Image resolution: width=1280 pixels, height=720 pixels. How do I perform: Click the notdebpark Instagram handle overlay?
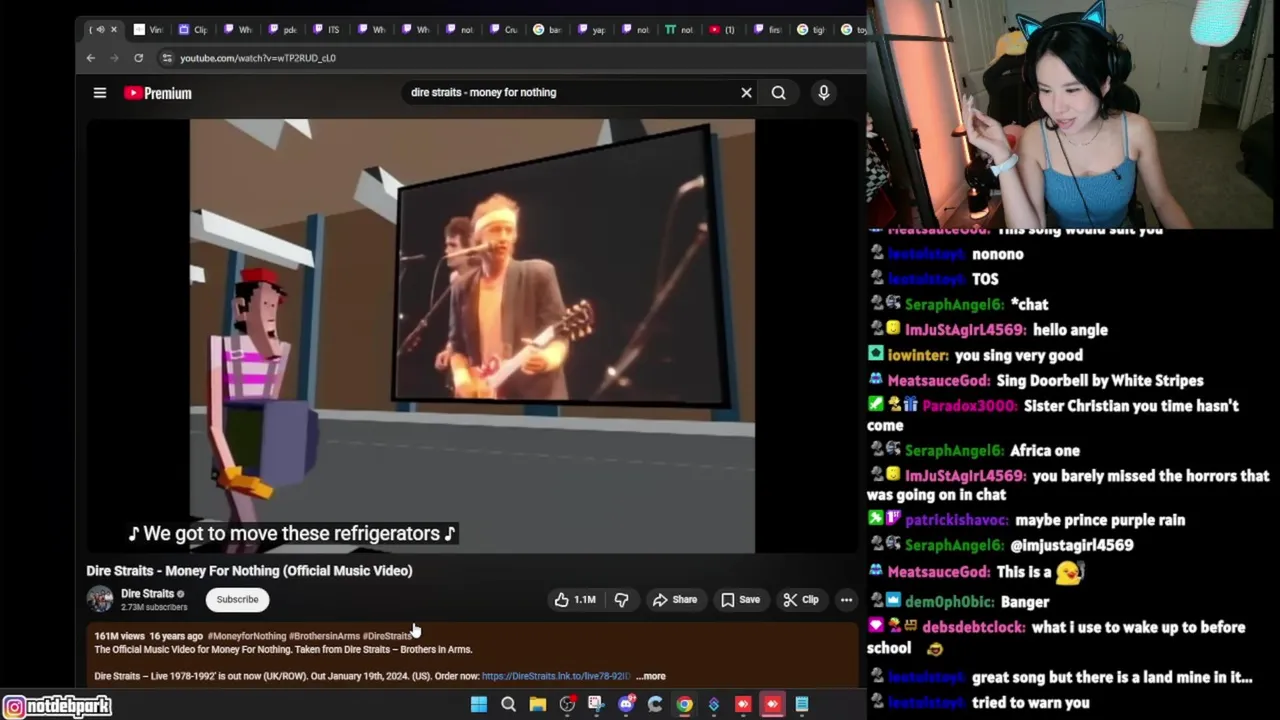57,706
